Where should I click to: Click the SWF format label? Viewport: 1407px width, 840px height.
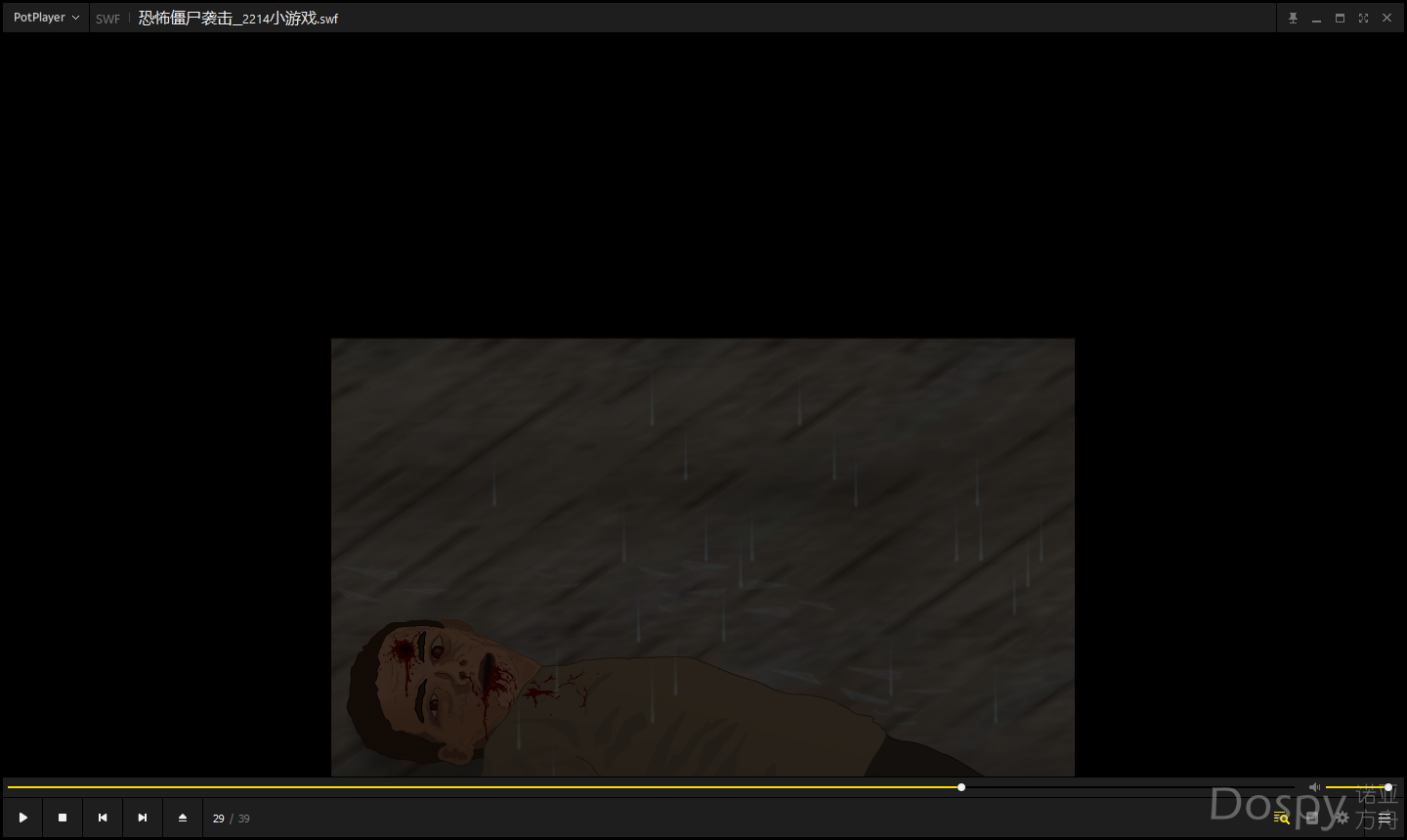[107, 19]
